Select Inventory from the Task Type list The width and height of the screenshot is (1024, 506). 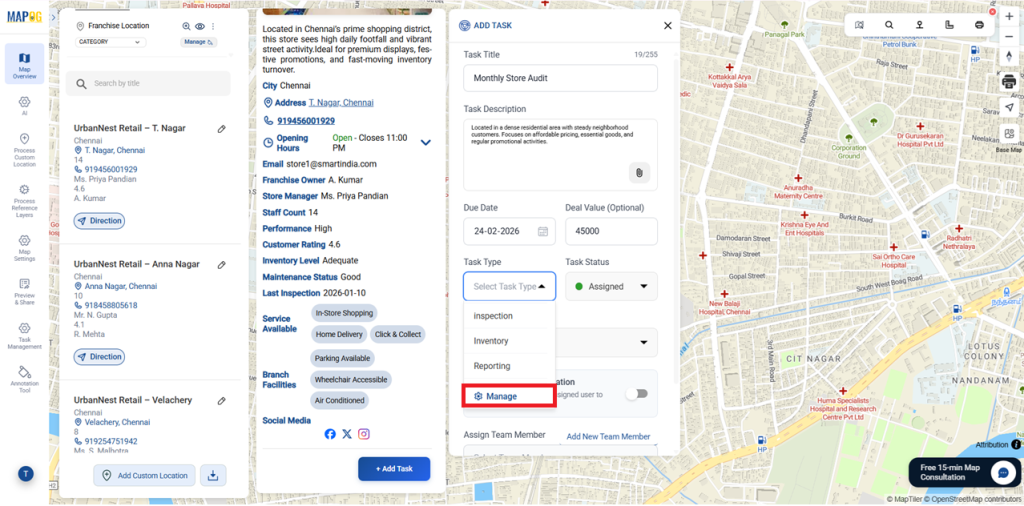tap(491, 341)
